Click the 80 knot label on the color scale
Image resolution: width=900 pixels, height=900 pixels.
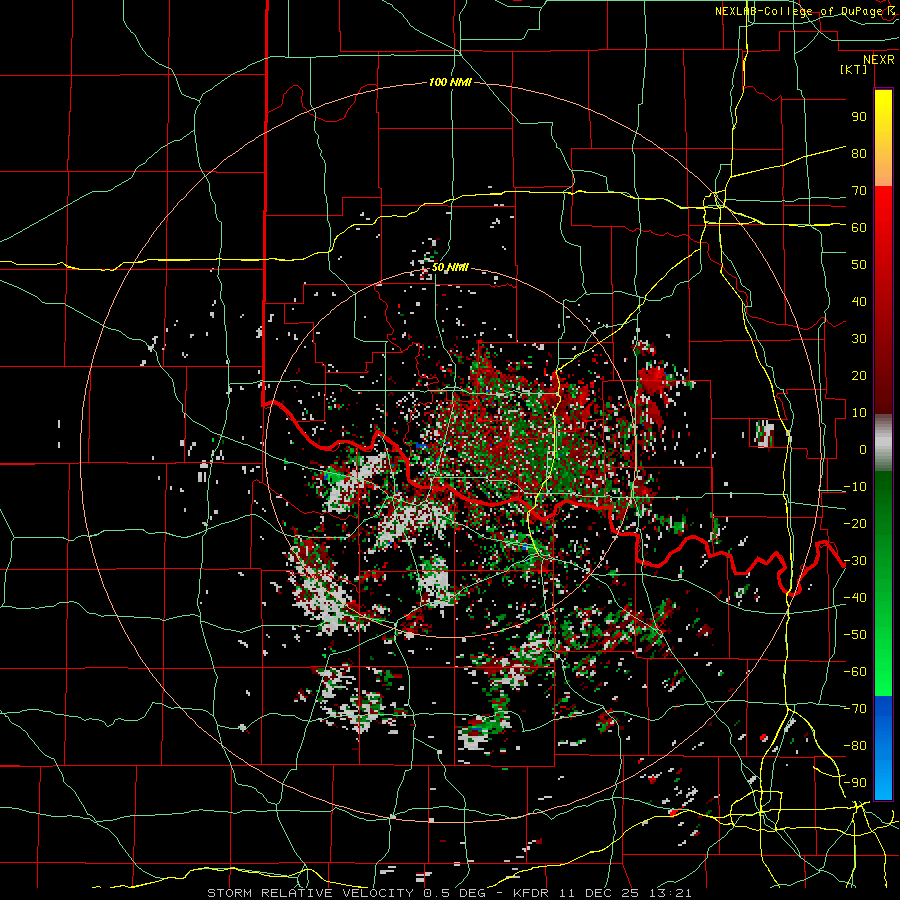(x=859, y=153)
